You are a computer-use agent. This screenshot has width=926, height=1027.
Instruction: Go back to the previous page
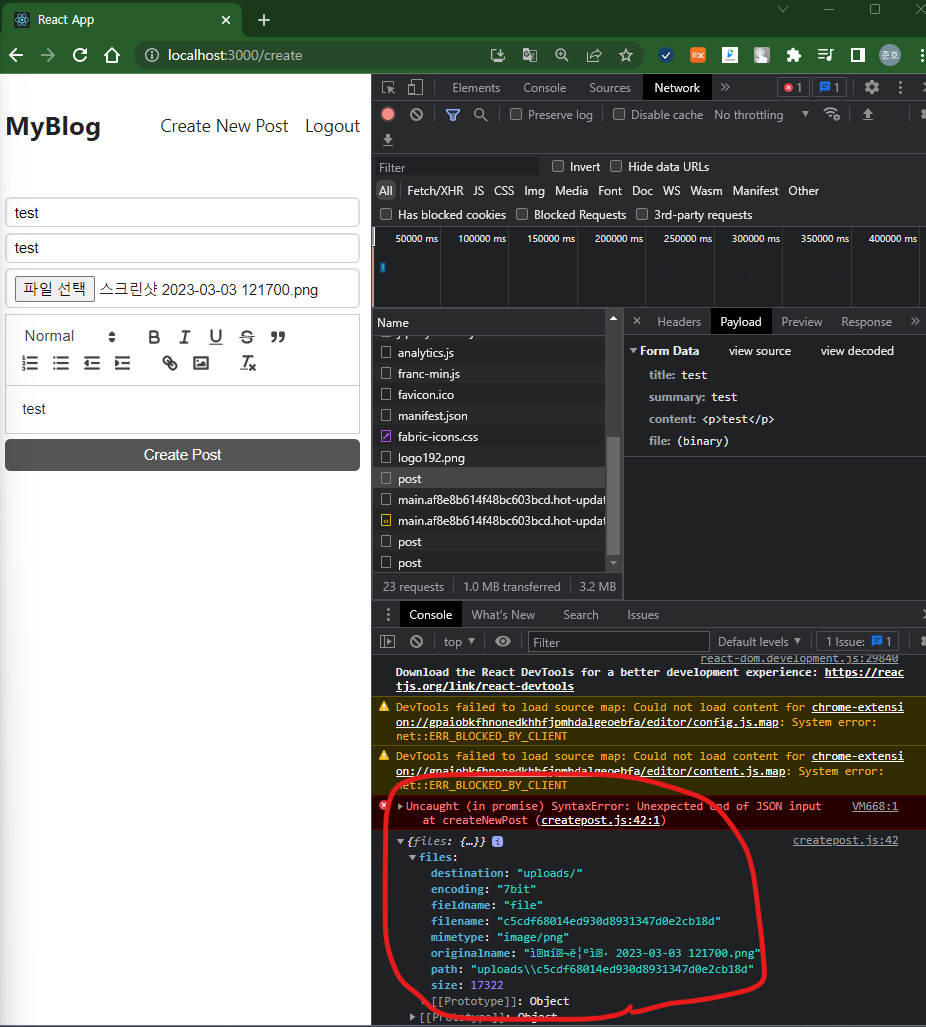coord(16,55)
